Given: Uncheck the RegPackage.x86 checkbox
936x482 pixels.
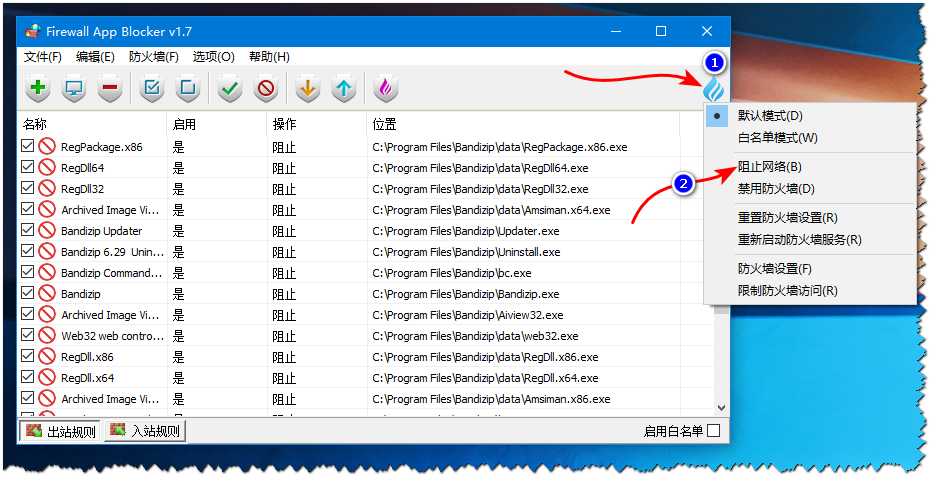Looking at the screenshot, I should 27,146.
